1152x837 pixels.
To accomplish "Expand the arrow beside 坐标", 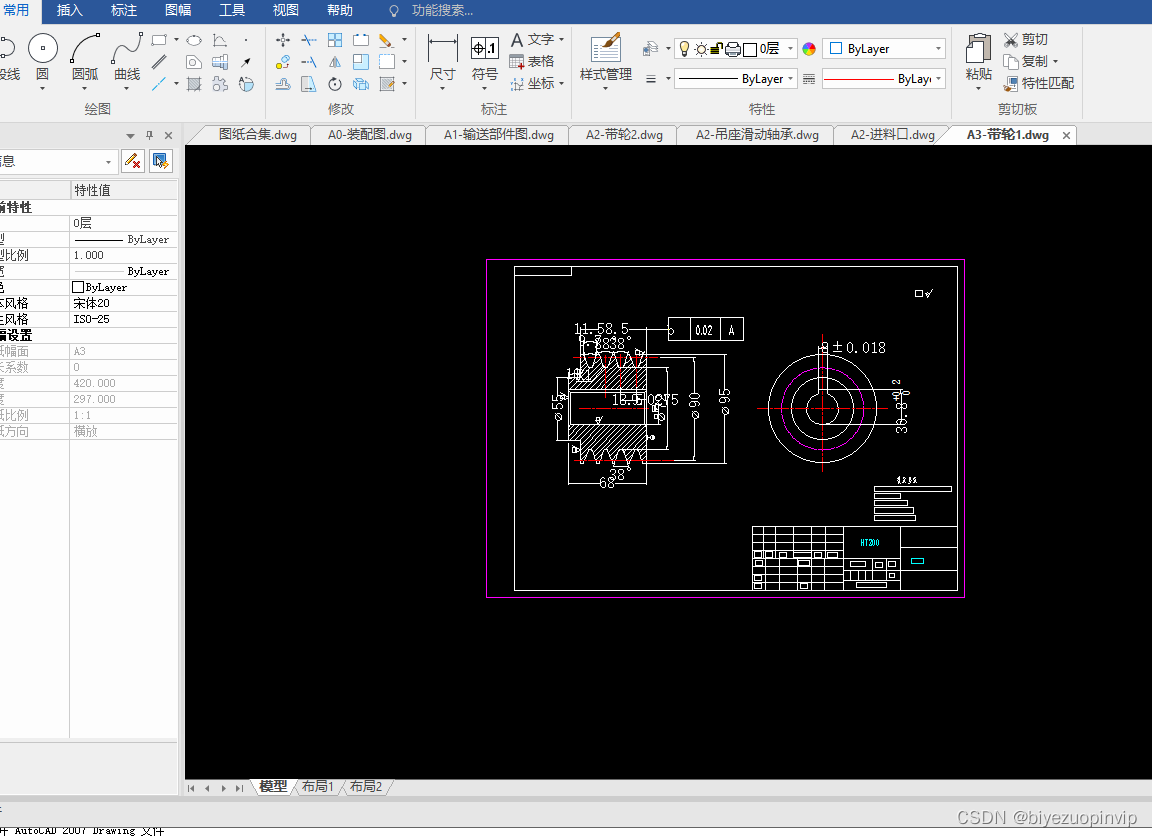I will coord(561,84).
